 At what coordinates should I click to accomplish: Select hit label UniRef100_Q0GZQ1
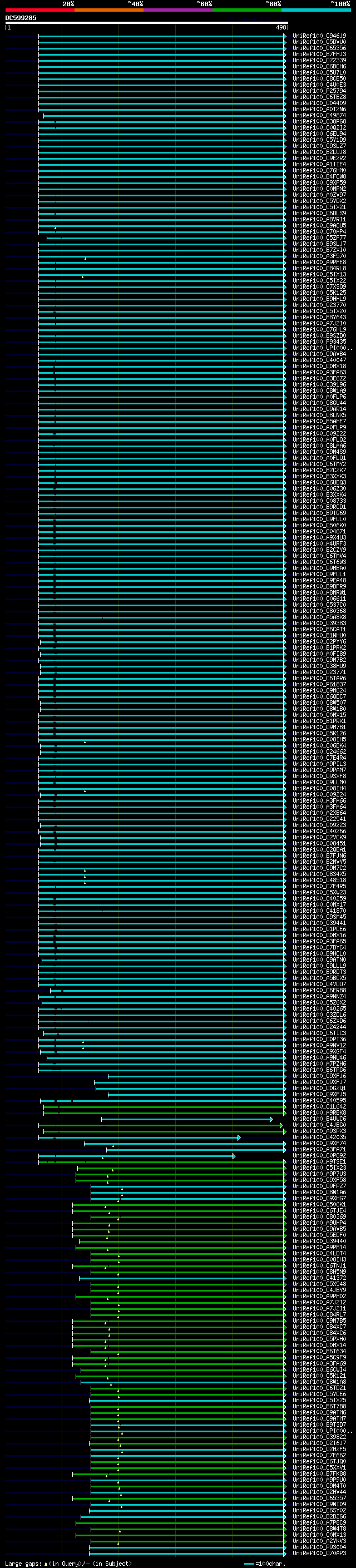tap(319, 1089)
